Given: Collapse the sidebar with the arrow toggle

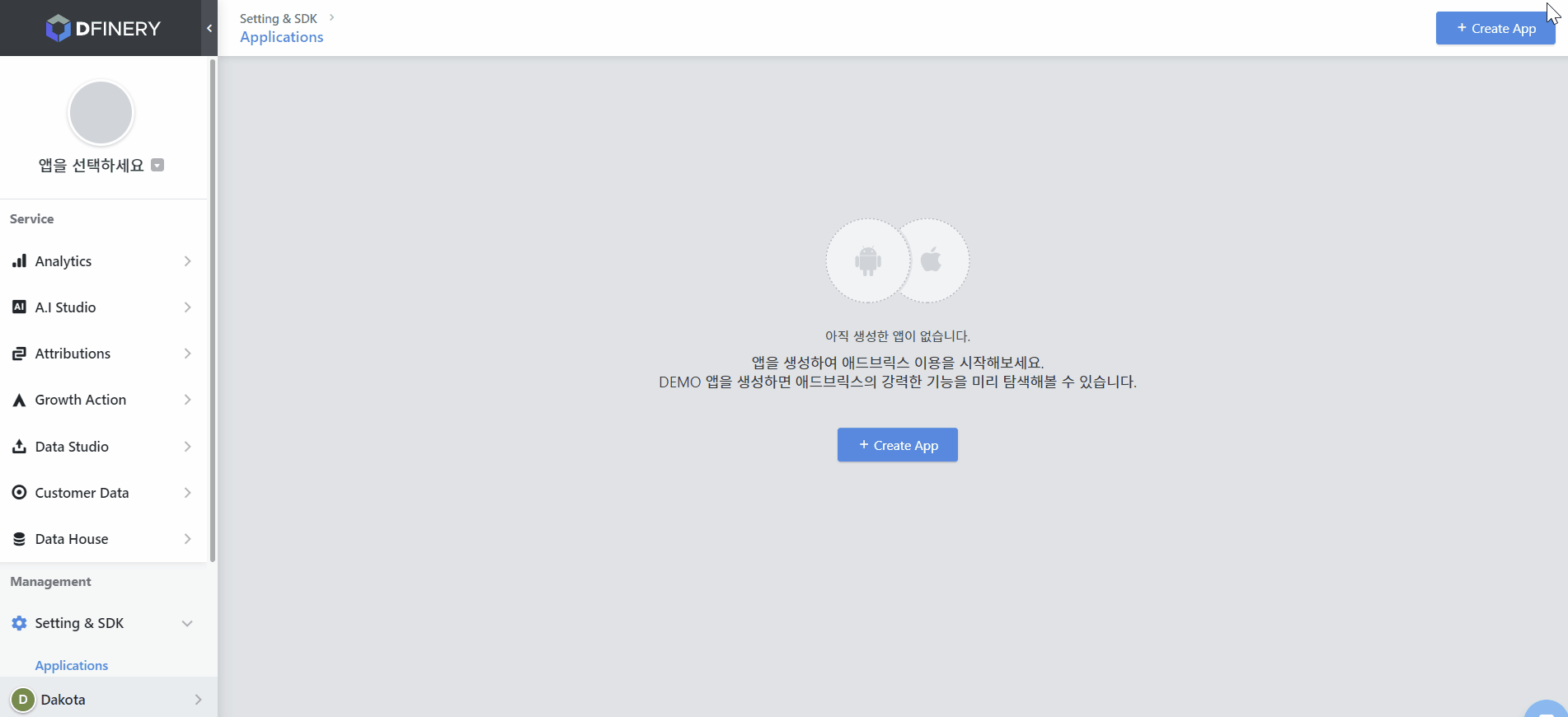Looking at the screenshot, I should [209, 28].
